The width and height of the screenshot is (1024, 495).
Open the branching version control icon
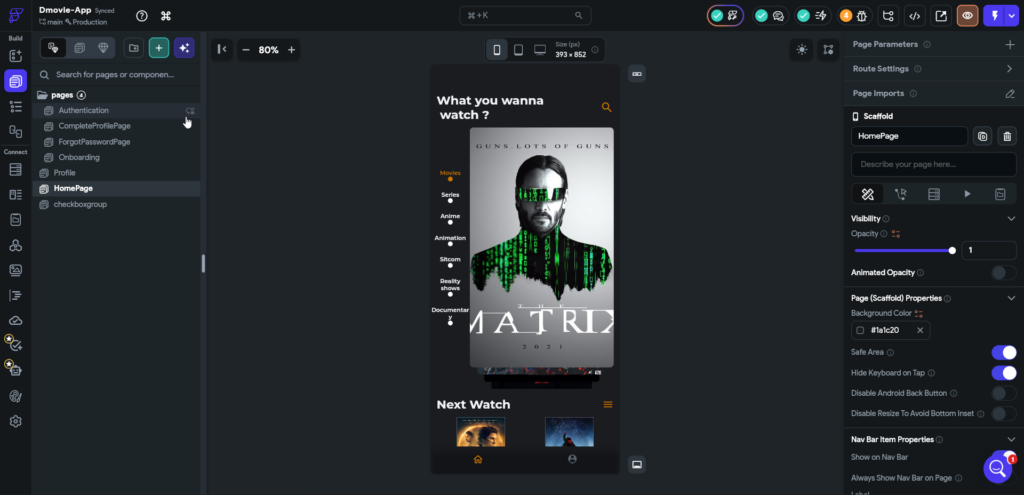888,16
